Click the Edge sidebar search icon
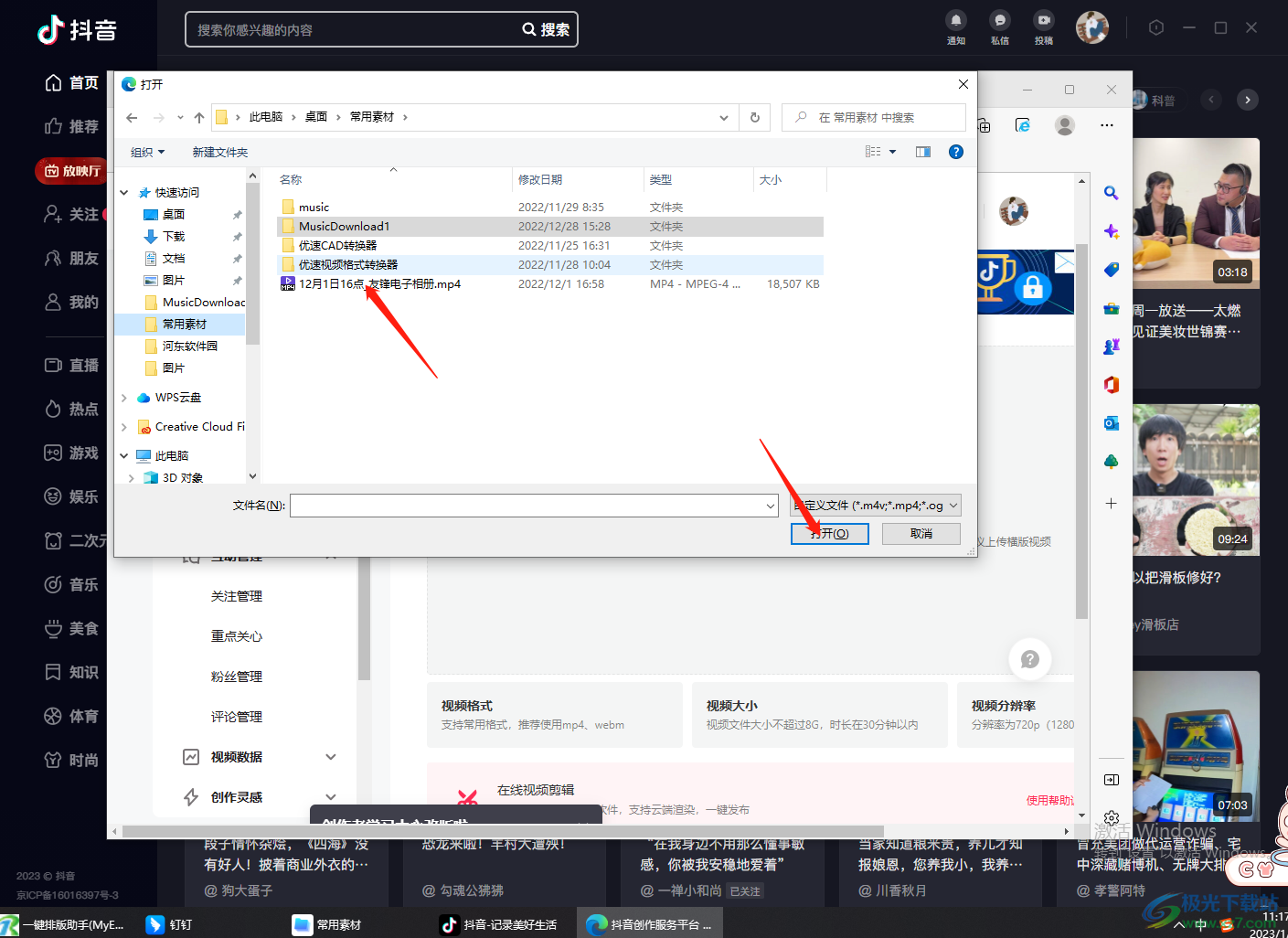 (x=1112, y=193)
